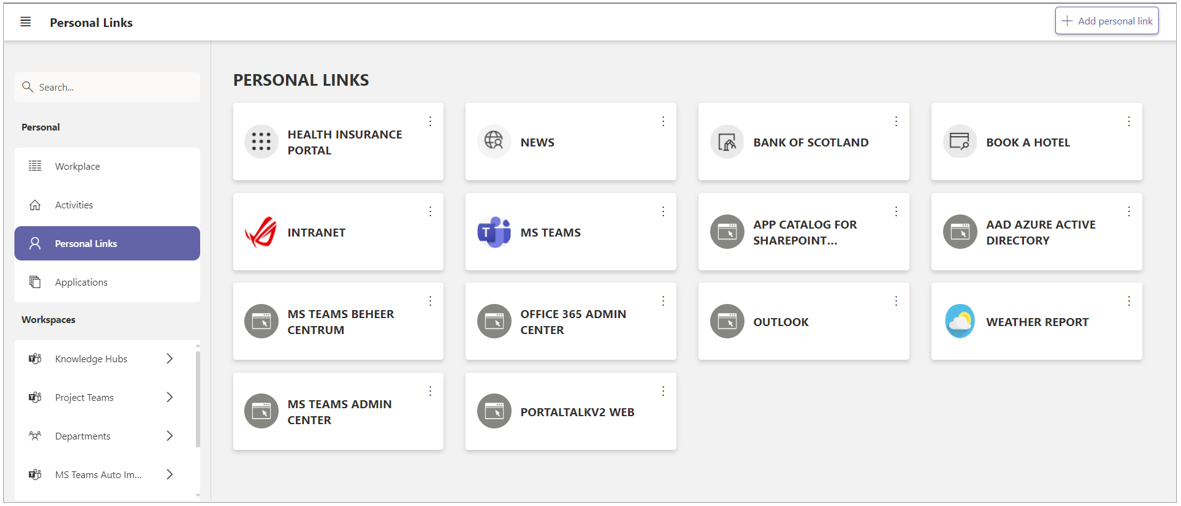Open more options for Intranet card

[x=430, y=212]
